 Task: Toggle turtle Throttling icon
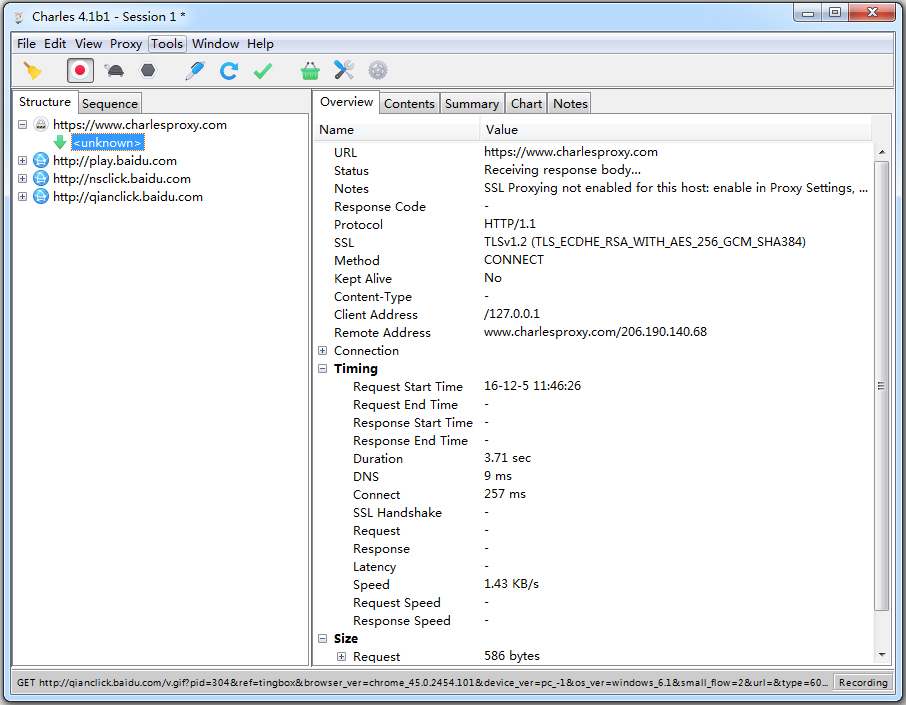coord(114,70)
